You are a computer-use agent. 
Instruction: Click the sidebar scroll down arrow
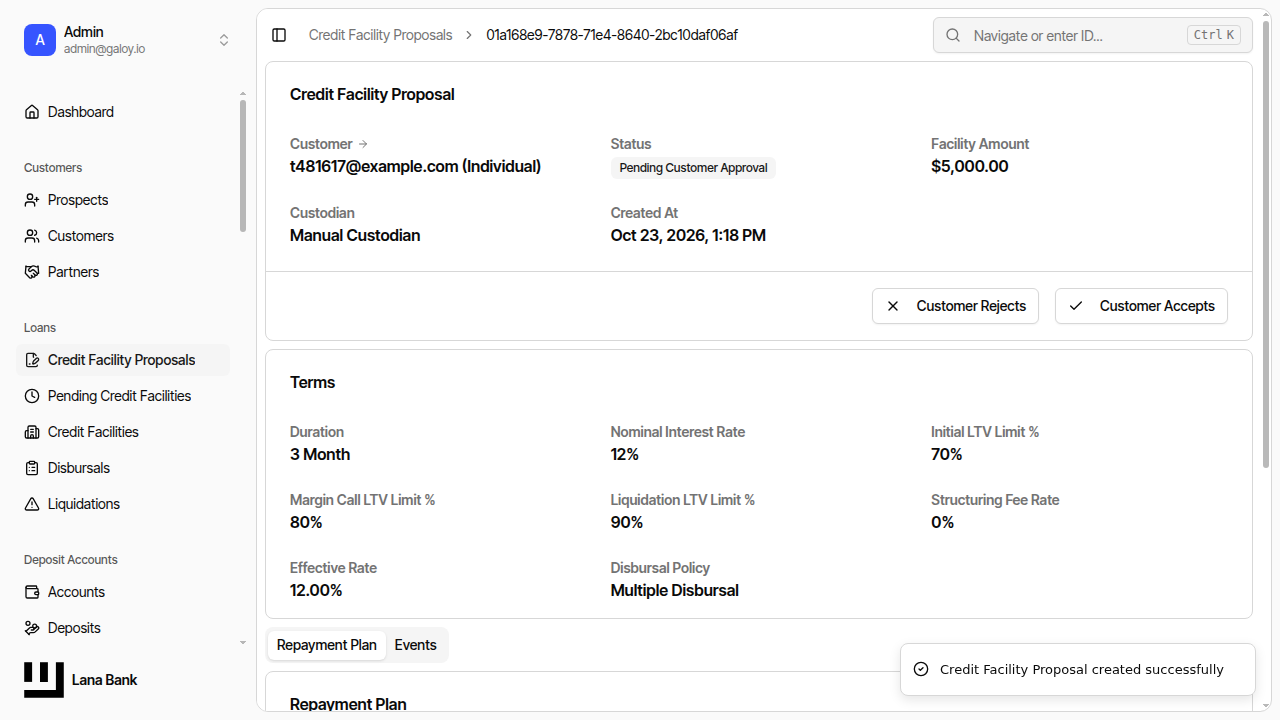pyautogui.click(x=242, y=642)
